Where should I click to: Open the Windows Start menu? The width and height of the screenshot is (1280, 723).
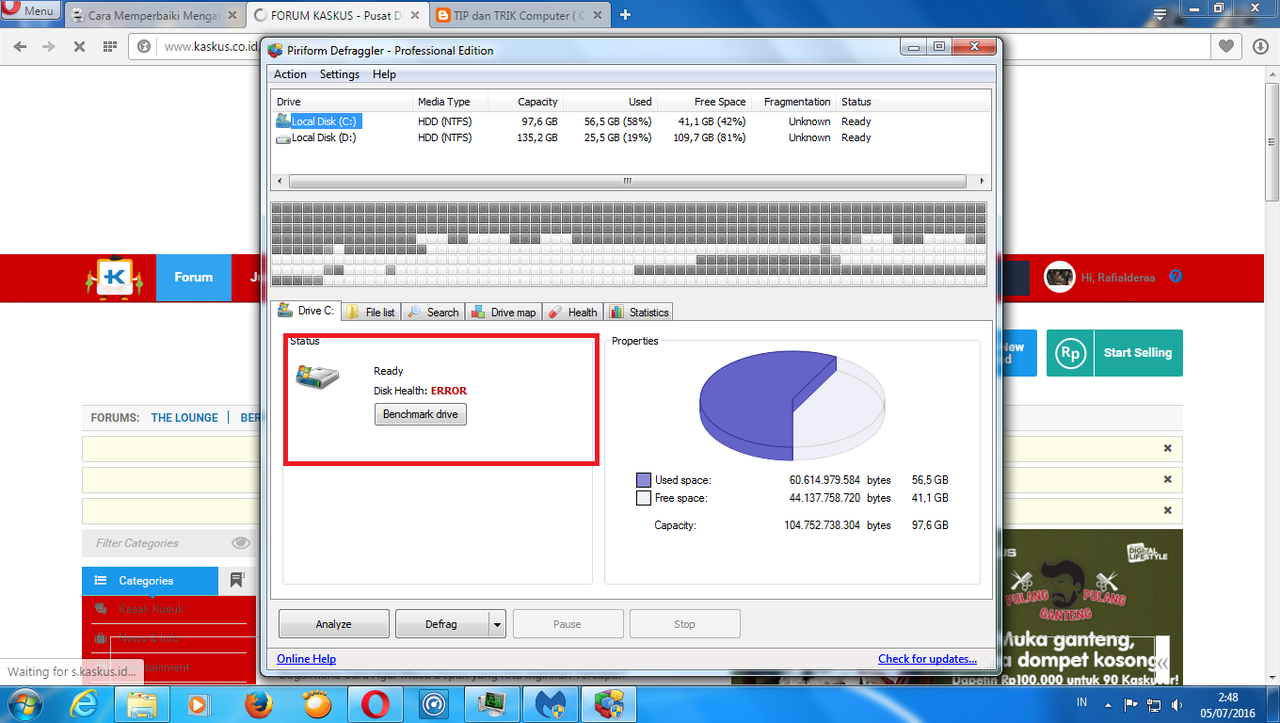[x=27, y=703]
